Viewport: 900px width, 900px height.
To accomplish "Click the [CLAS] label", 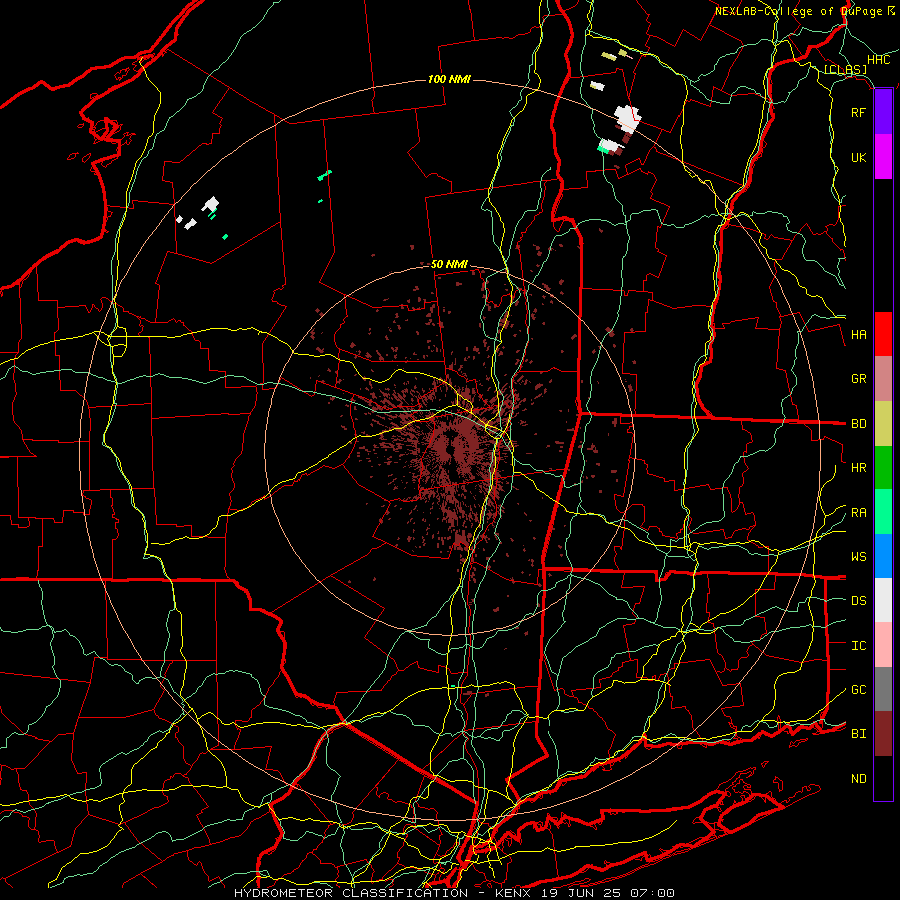I will tap(845, 70).
